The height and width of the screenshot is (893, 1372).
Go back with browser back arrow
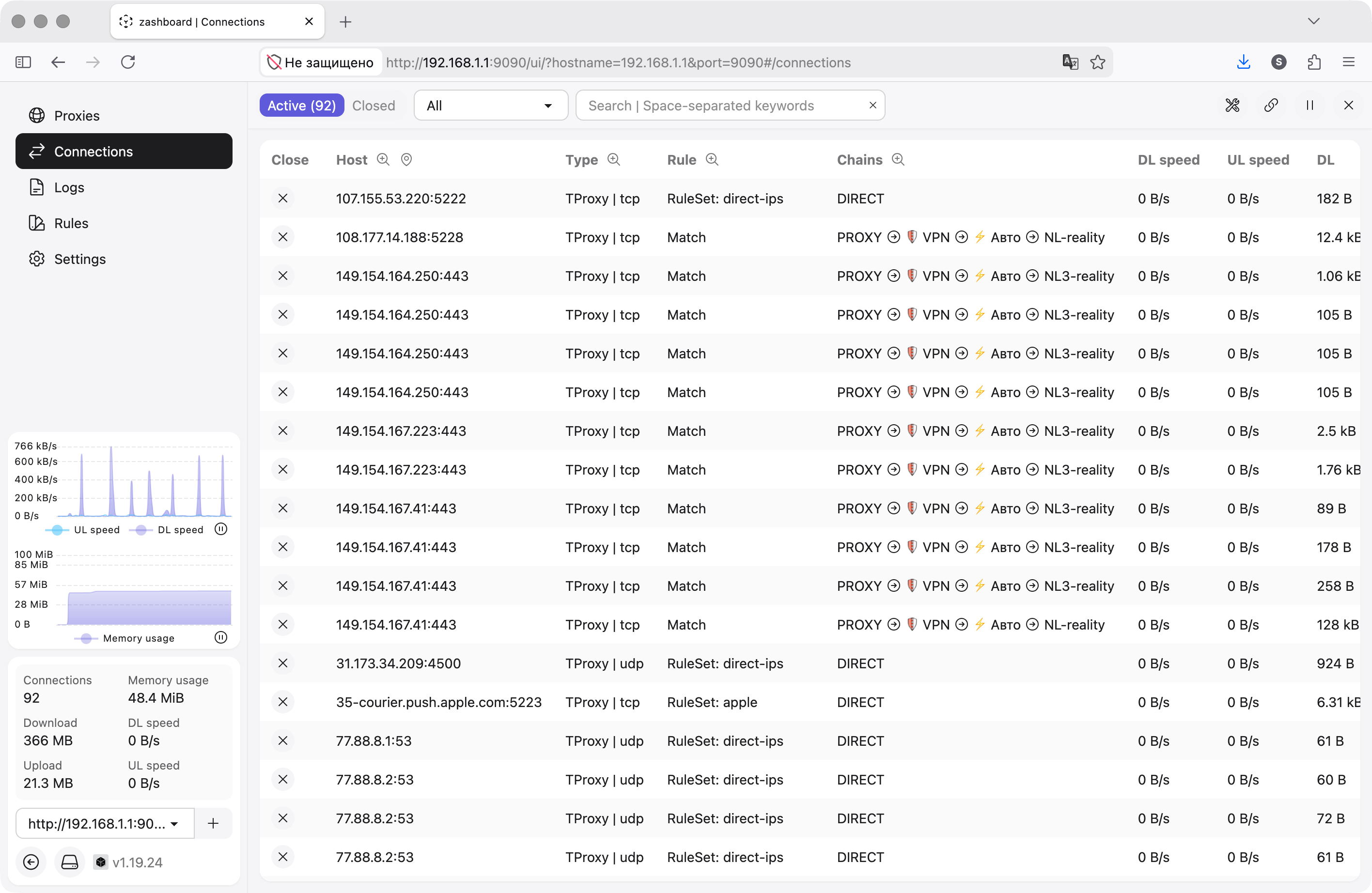(58, 62)
